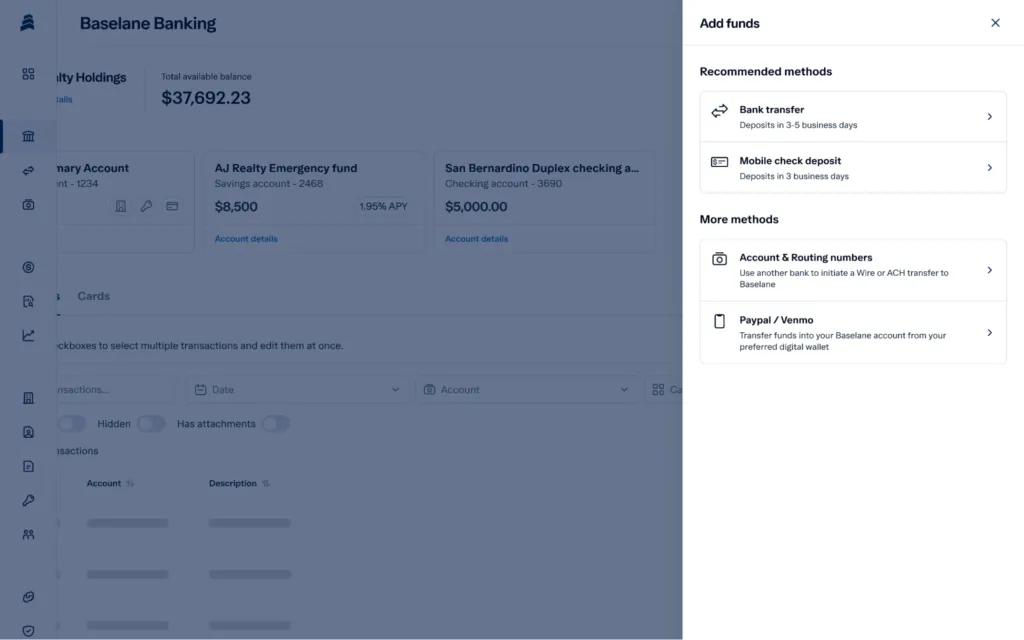Click the AJ Realty Emergency fund card title
Screen dimensions: 1024x640
(285, 168)
